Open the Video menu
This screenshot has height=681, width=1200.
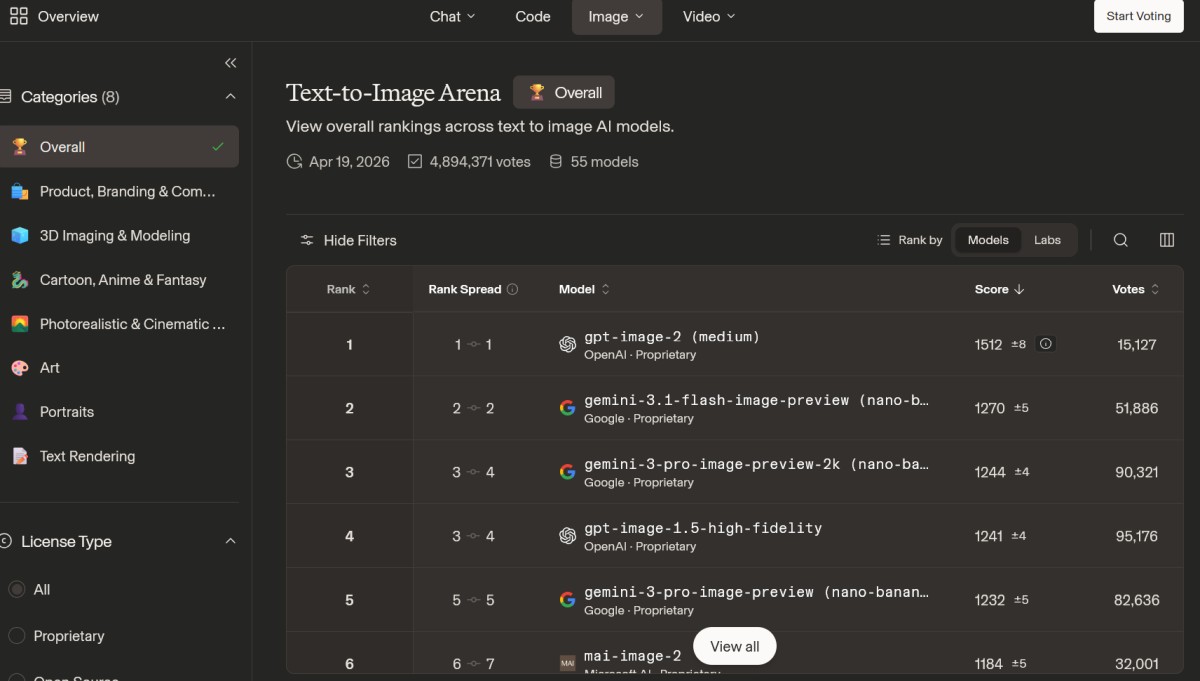pos(708,16)
